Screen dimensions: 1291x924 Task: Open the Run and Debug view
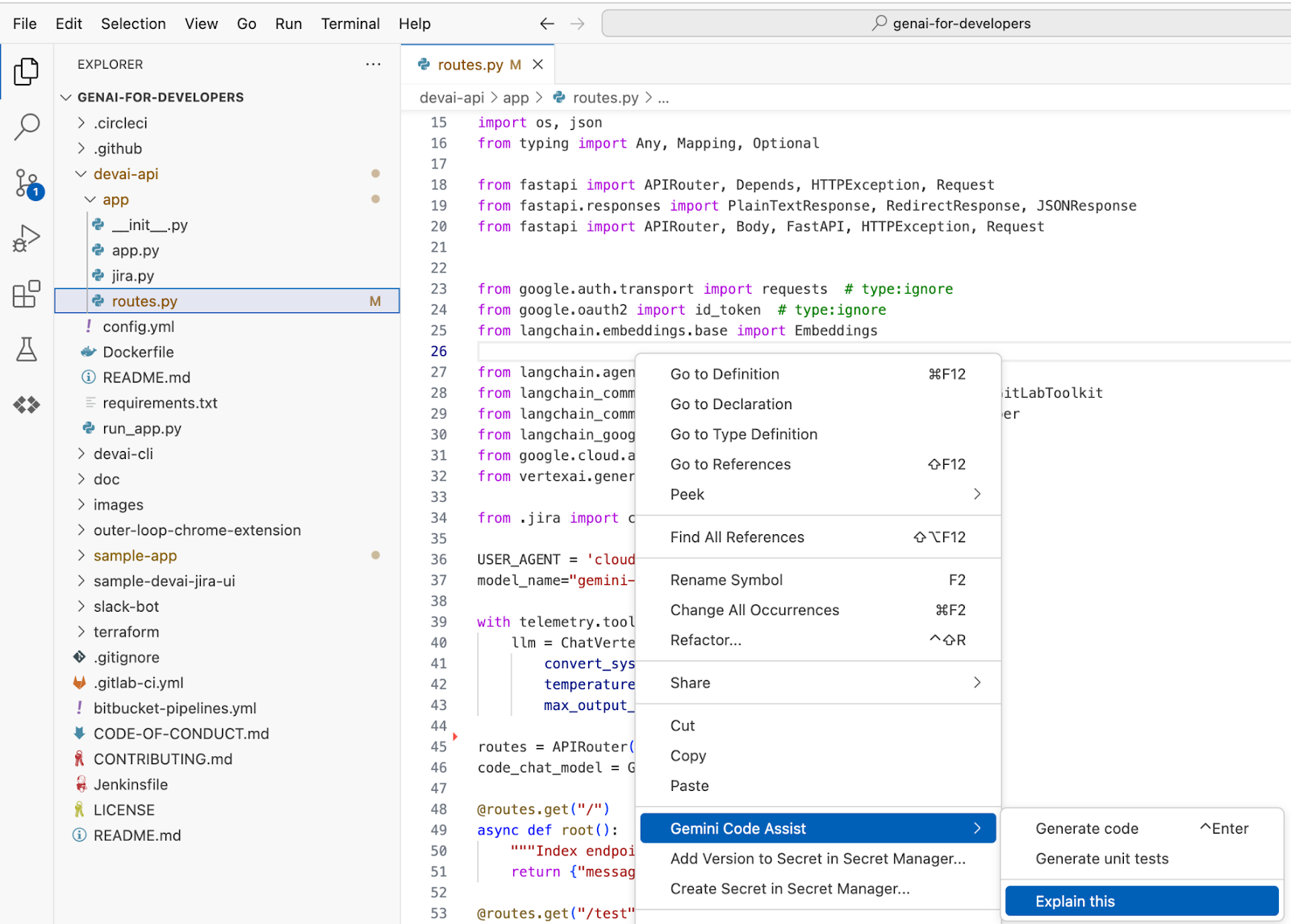(26, 239)
